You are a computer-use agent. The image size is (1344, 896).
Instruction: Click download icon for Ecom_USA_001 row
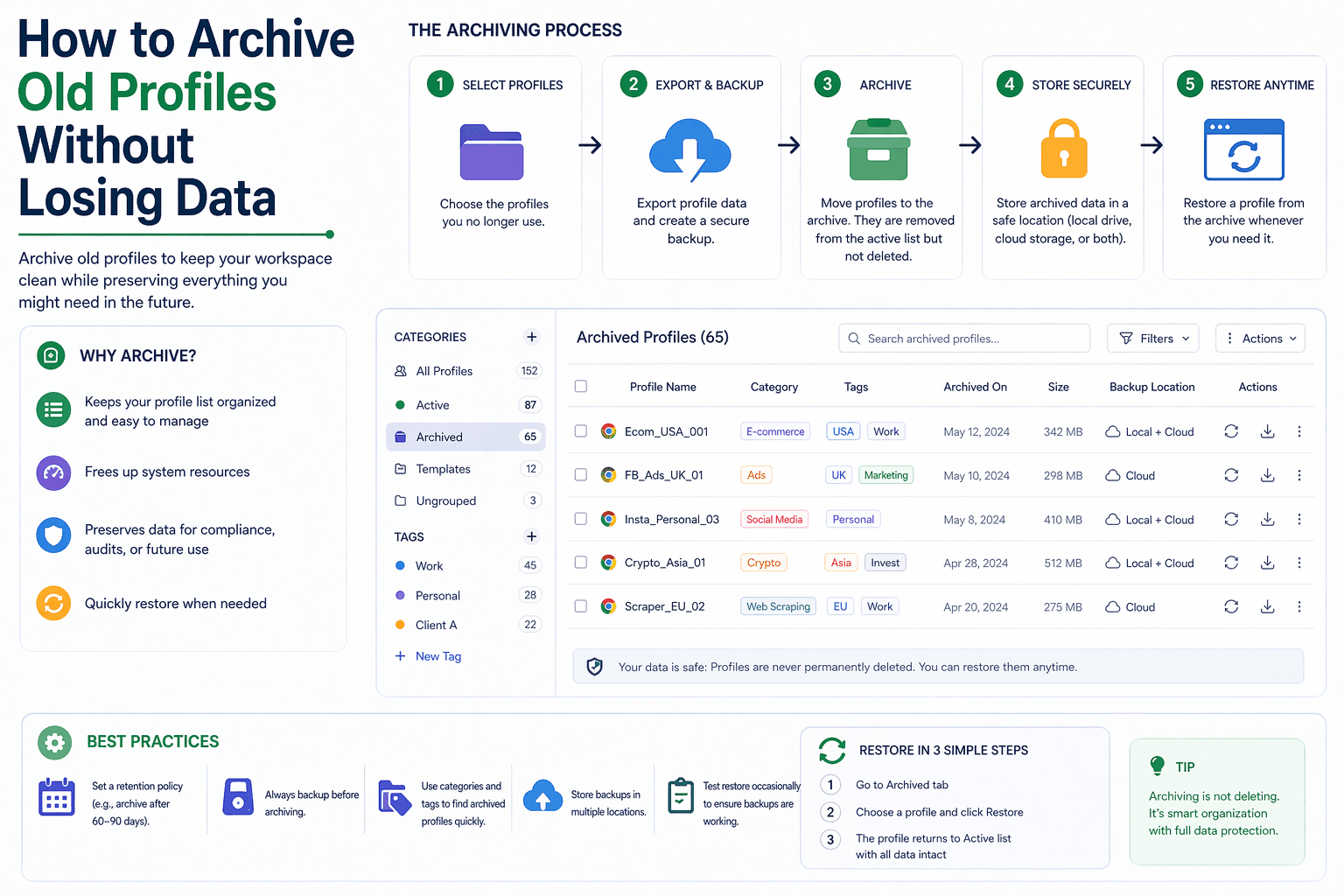point(1267,431)
